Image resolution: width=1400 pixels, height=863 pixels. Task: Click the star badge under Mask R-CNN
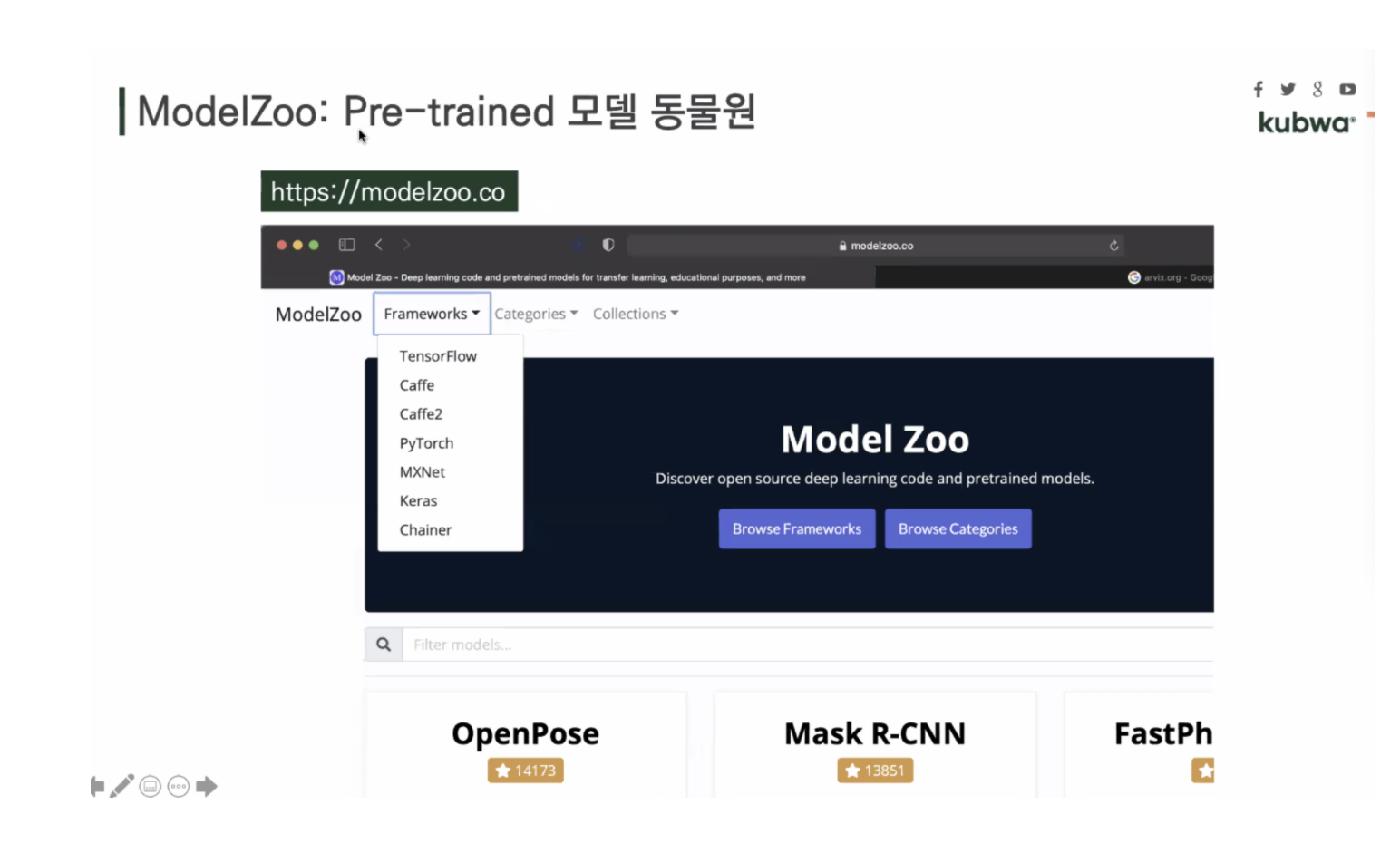pyautogui.click(x=875, y=771)
